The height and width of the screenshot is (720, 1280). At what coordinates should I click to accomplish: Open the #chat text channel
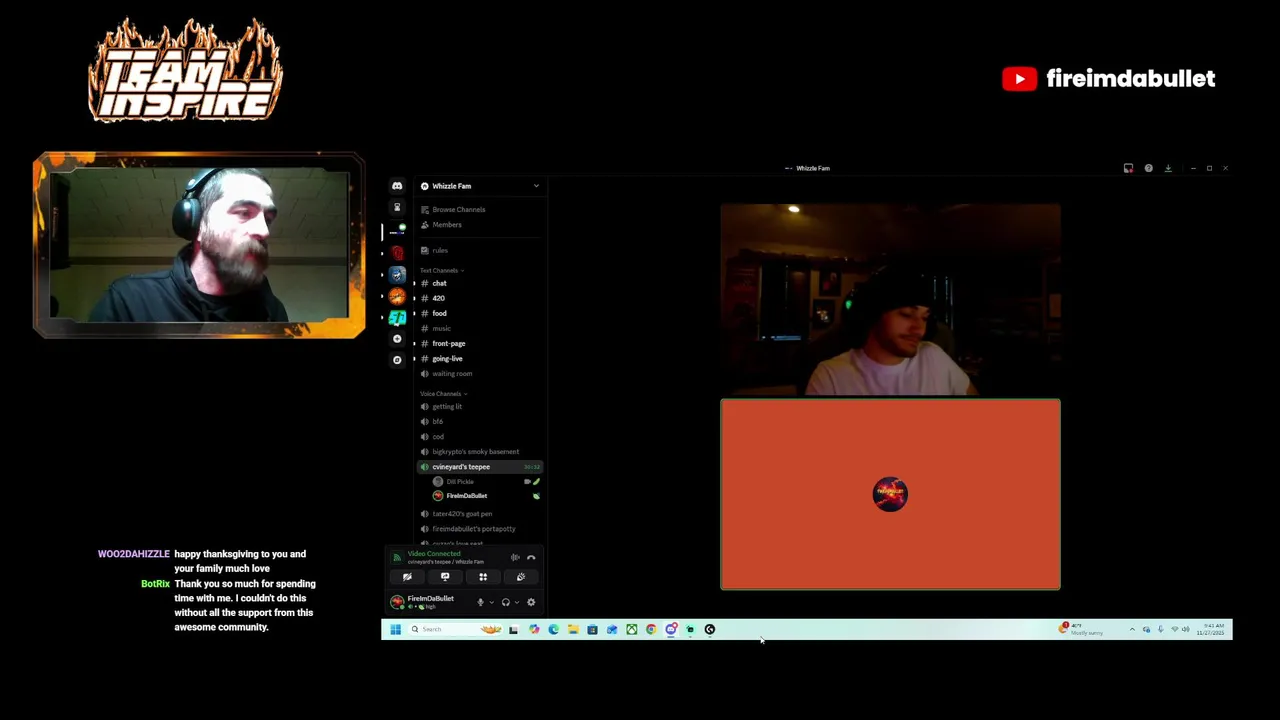pyautogui.click(x=480, y=283)
